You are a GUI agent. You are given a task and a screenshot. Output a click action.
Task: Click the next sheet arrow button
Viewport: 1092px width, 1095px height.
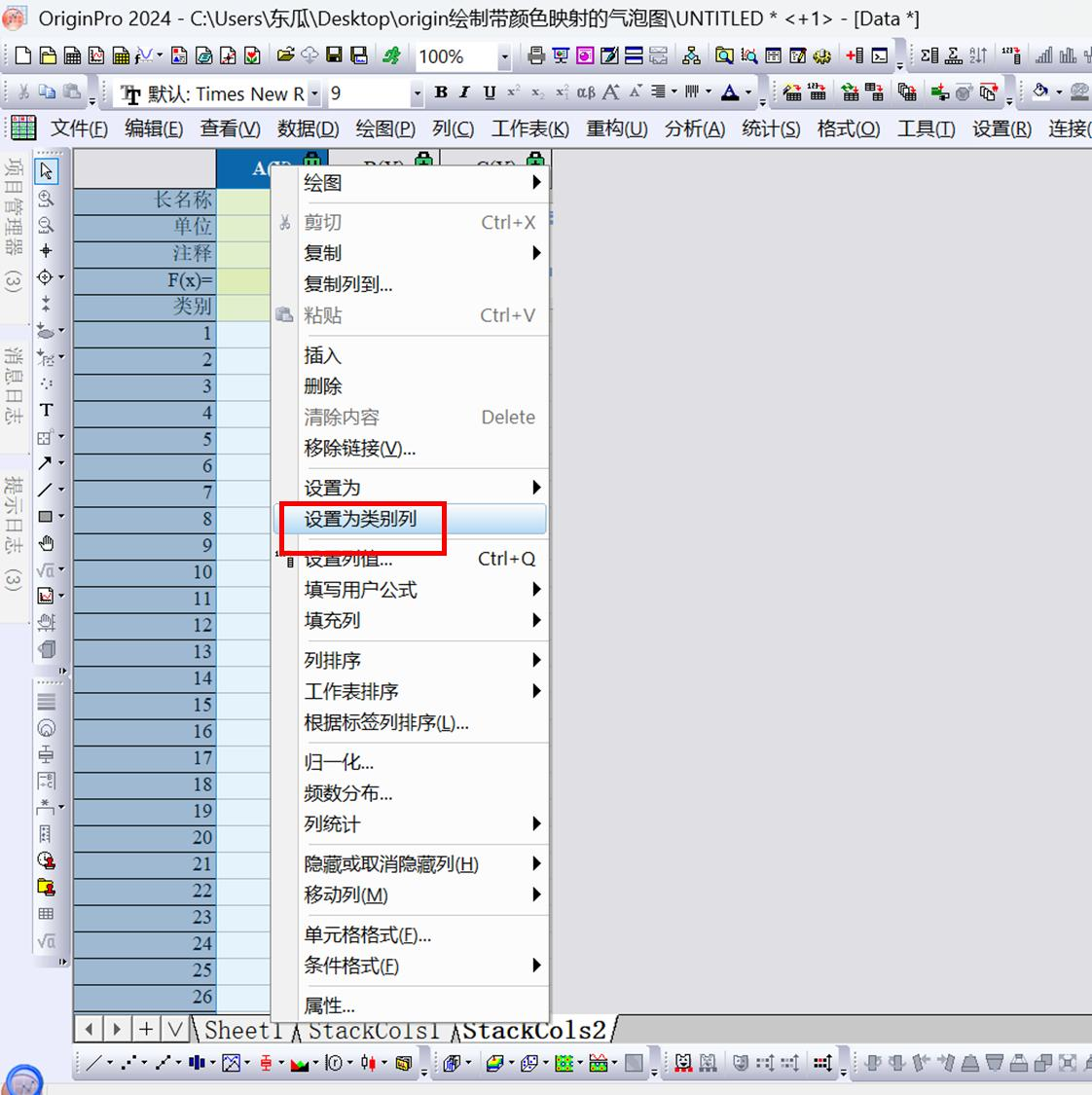click(x=118, y=1029)
